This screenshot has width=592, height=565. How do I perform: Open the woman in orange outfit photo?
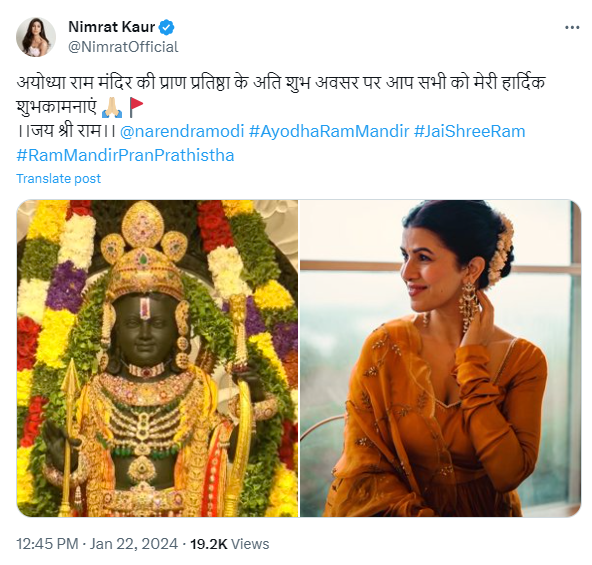[440, 358]
